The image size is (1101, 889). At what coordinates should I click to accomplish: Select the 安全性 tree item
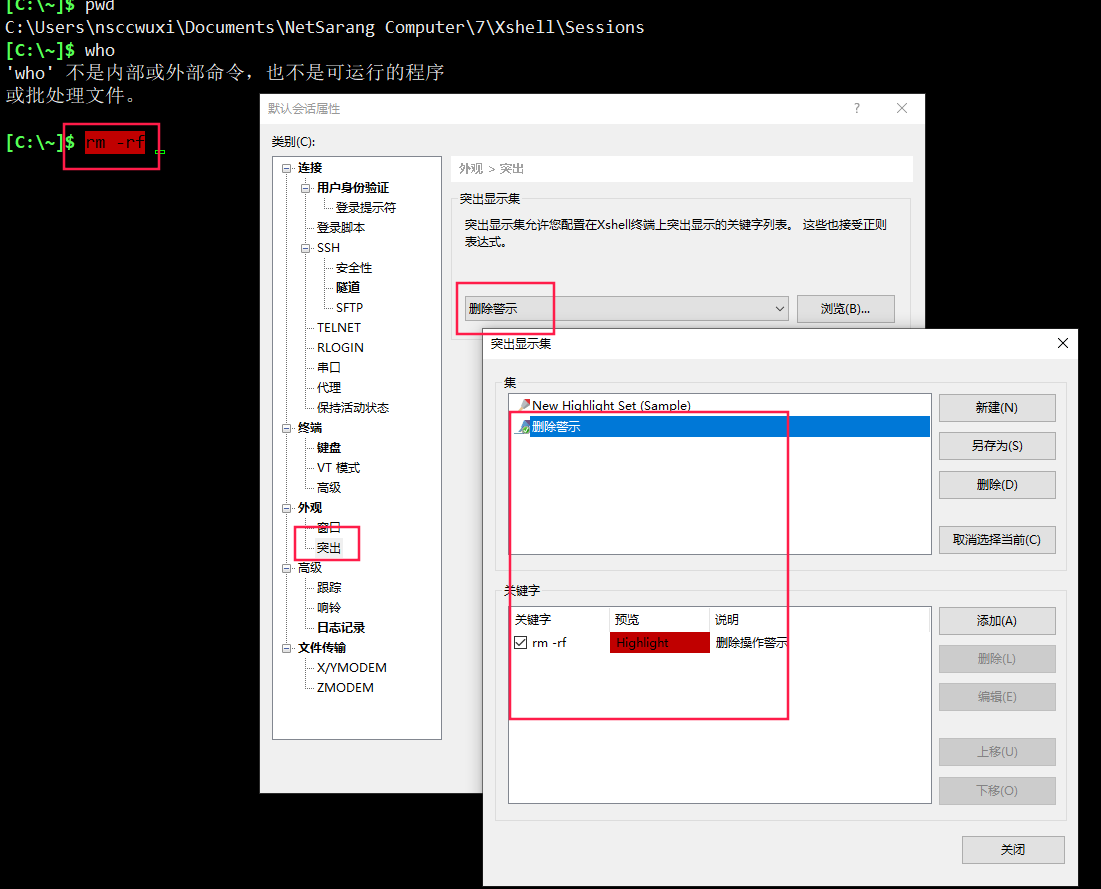pos(354,268)
